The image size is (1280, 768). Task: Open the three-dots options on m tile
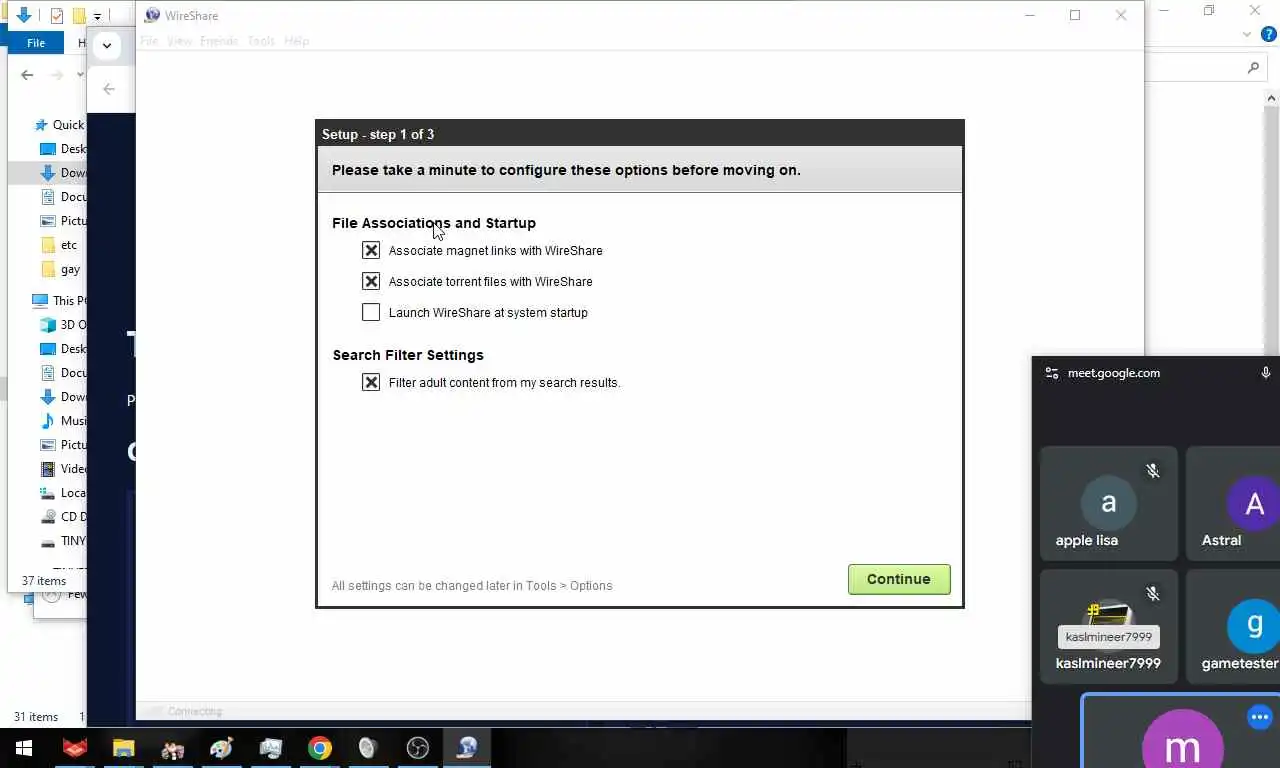pos(1259,717)
